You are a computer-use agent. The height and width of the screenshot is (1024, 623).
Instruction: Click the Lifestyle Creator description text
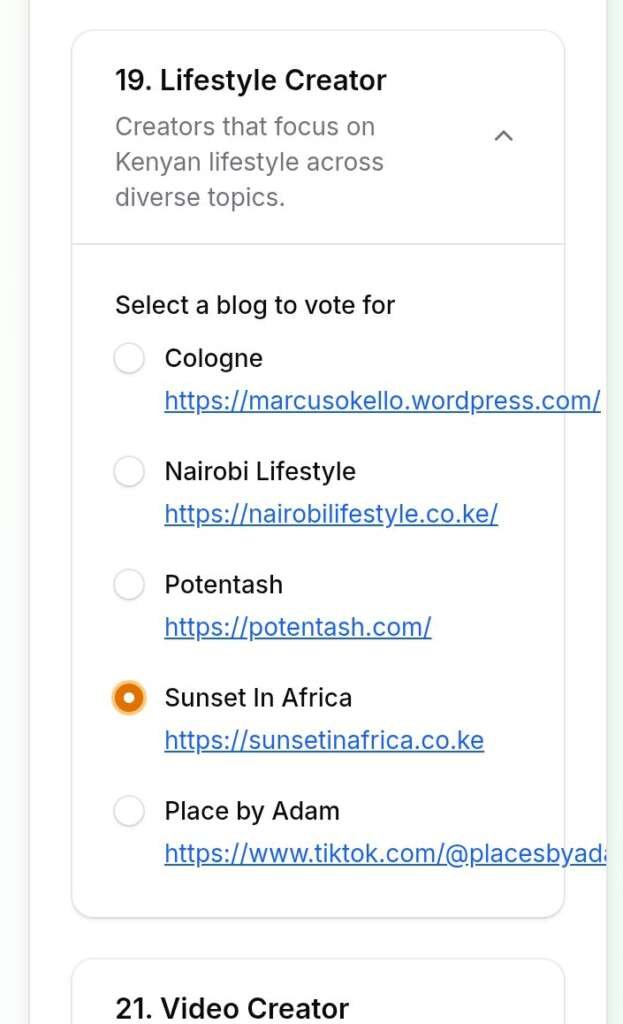(249, 162)
